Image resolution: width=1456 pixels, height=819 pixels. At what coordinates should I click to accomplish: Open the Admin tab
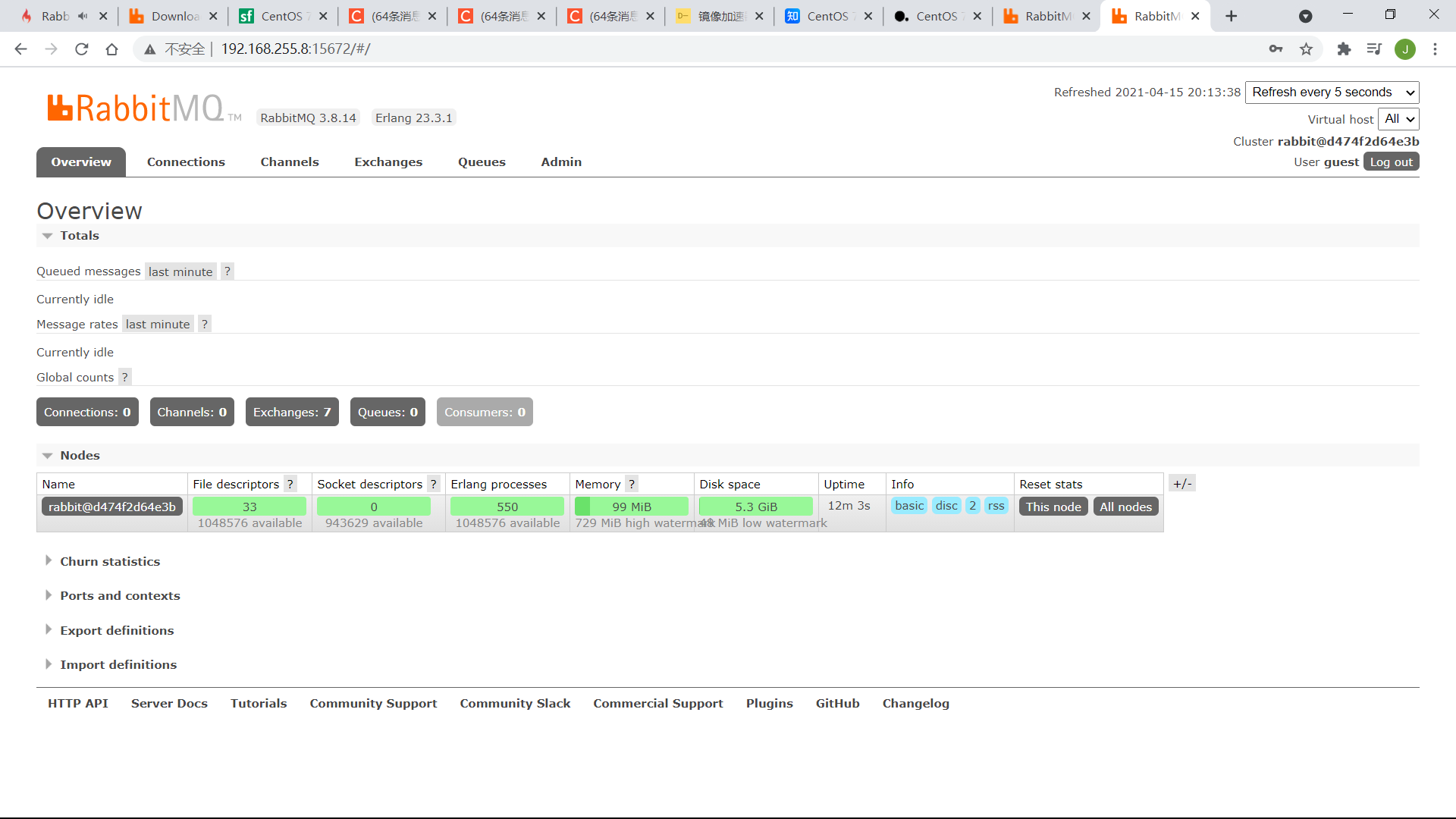[x=561, y=162]
